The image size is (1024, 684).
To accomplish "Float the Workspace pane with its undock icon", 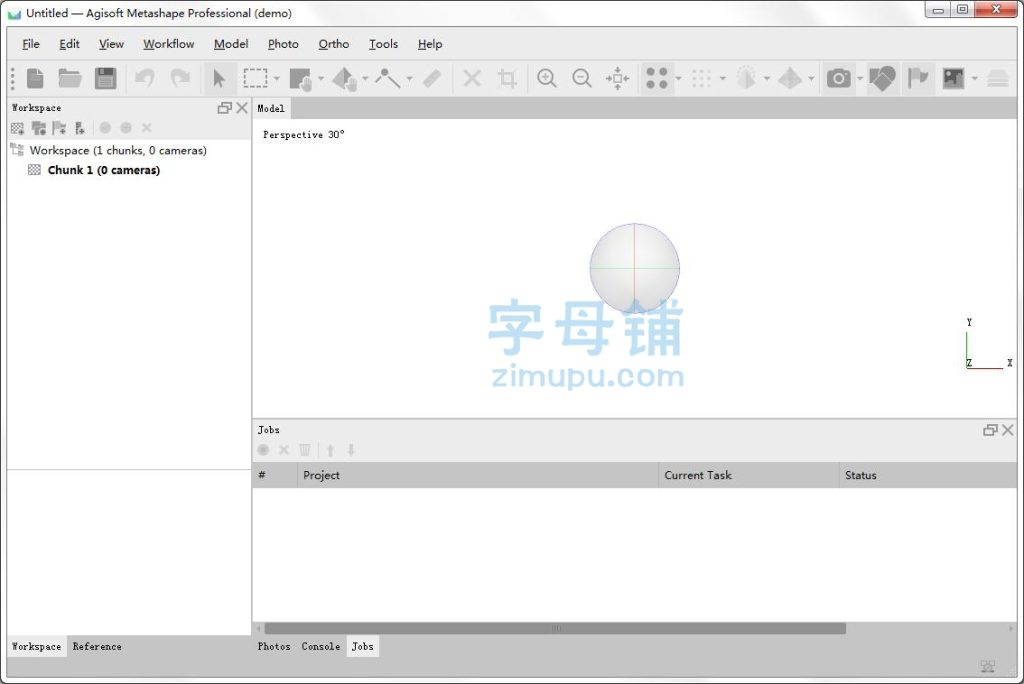I will click(225, 108).
